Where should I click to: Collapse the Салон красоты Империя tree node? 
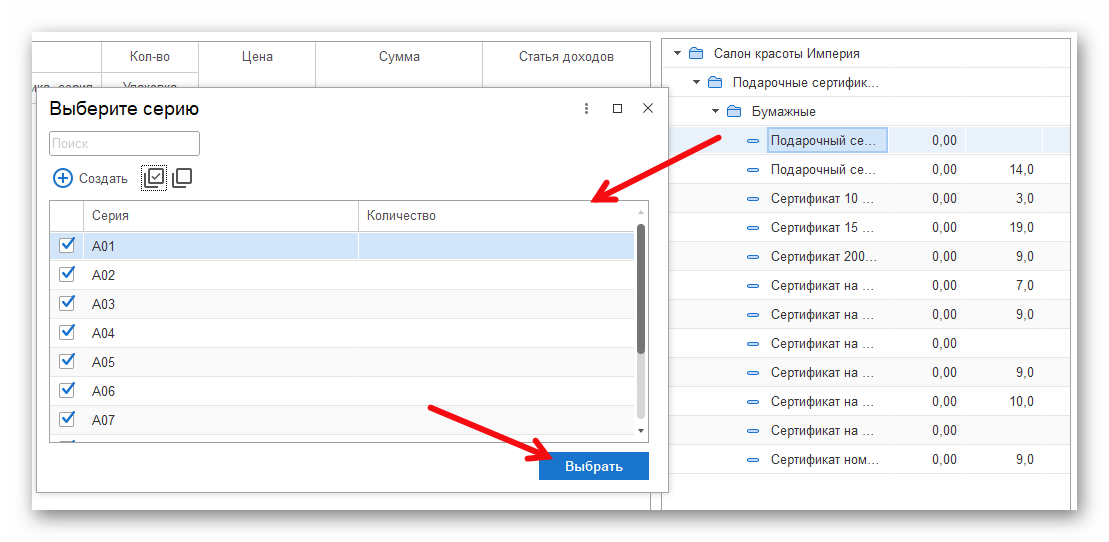tap(677, 54)
